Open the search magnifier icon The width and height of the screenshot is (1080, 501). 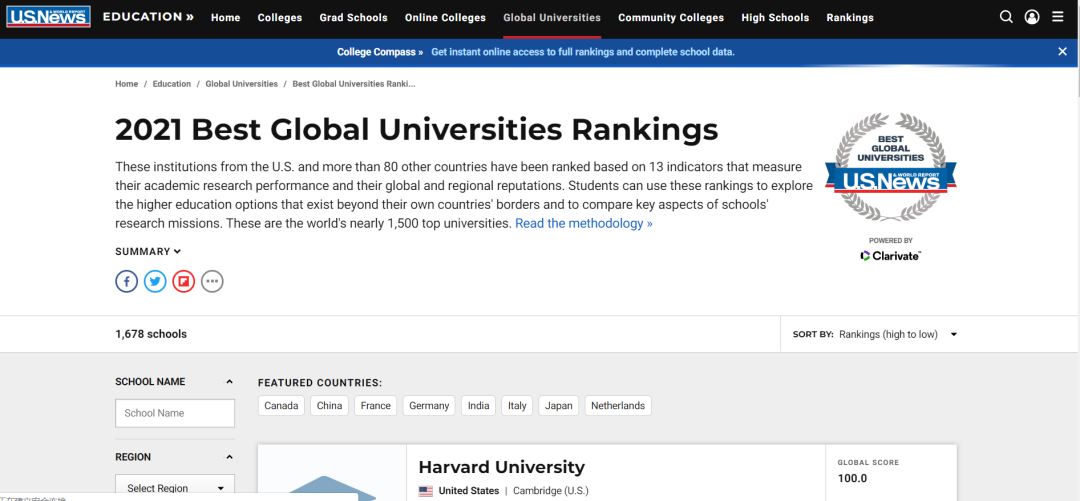(x=1006, y=17)
